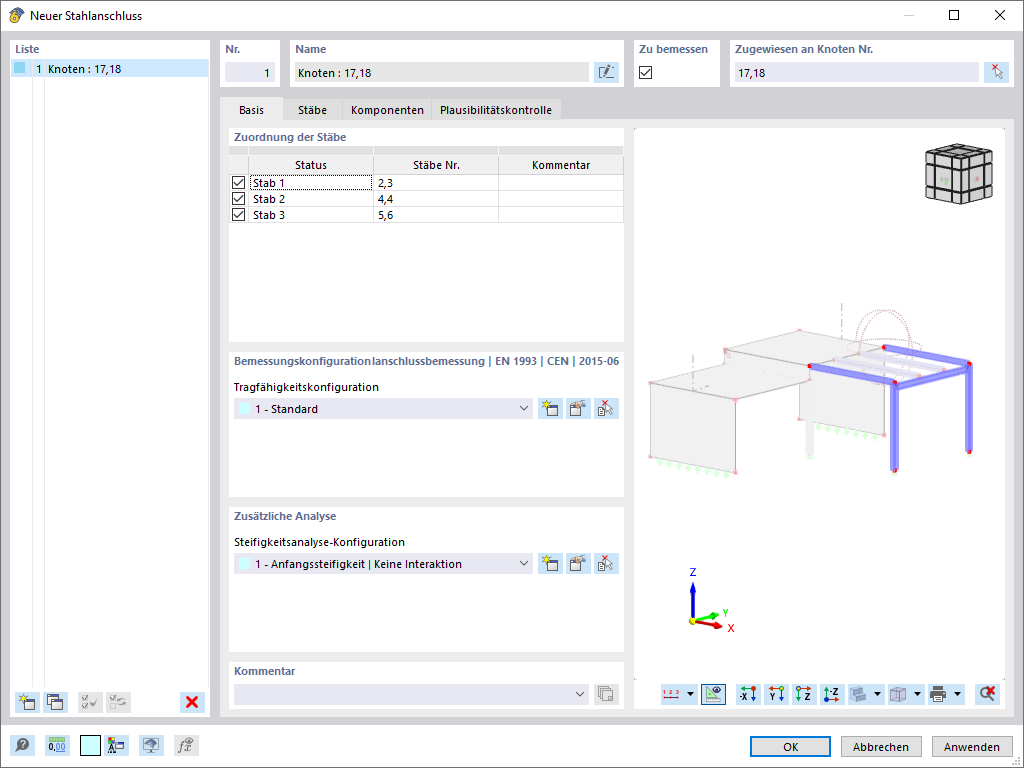1024x768 pixels.
Task: View model in -Z direction
Action: point(832,694)
